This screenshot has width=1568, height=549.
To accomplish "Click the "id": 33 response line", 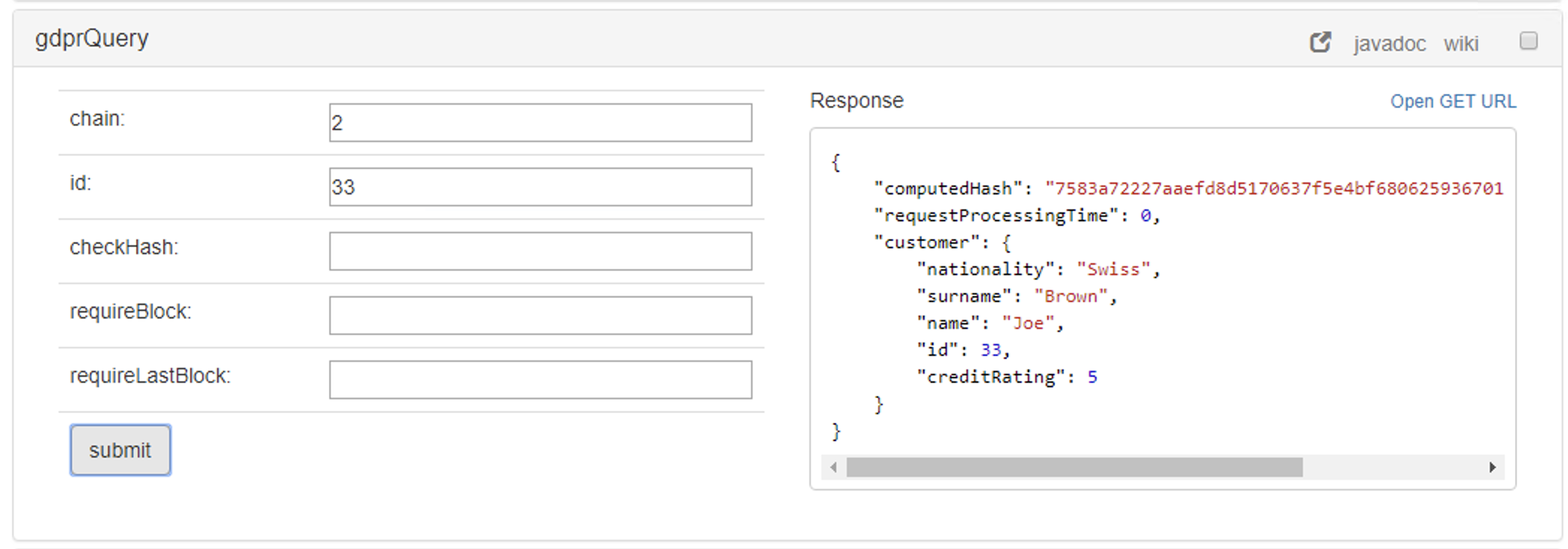I will tap(964, 350).
